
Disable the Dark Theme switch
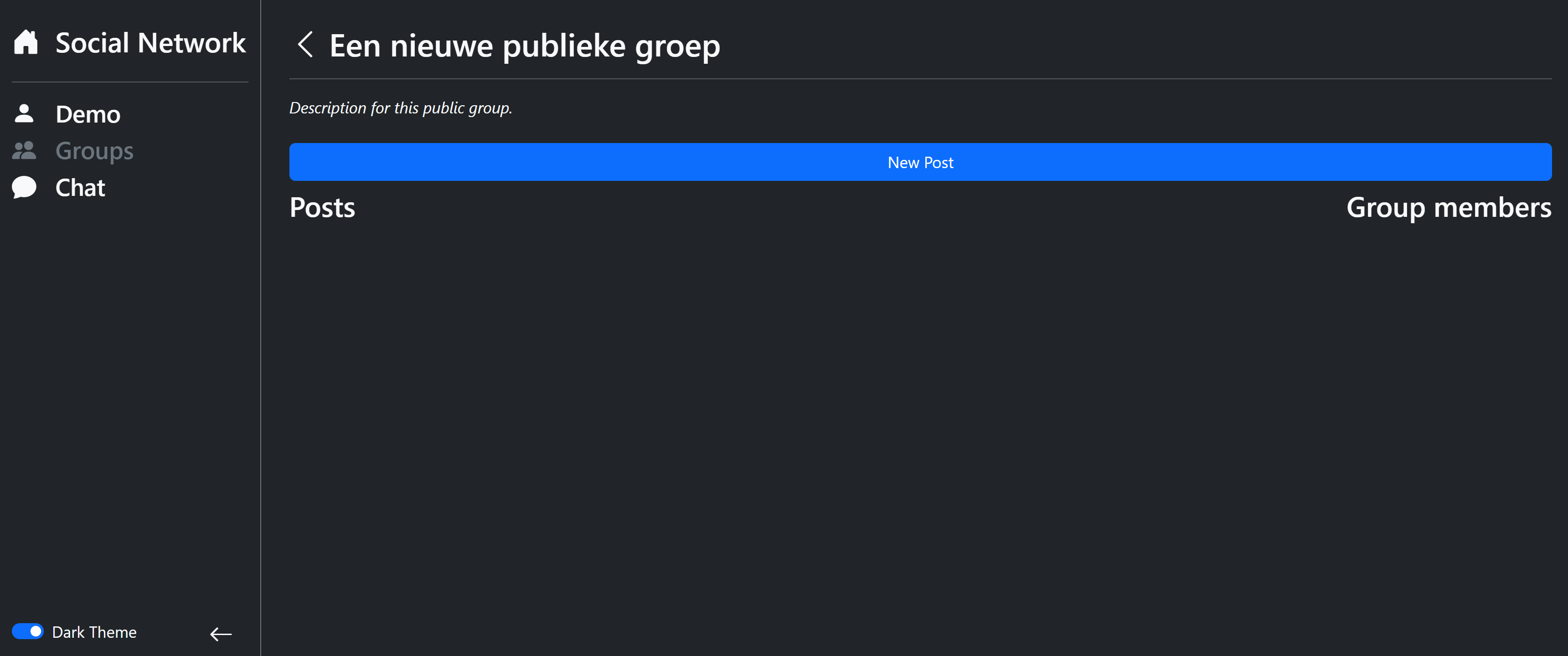pyautogui.click(x=27, y=632)
